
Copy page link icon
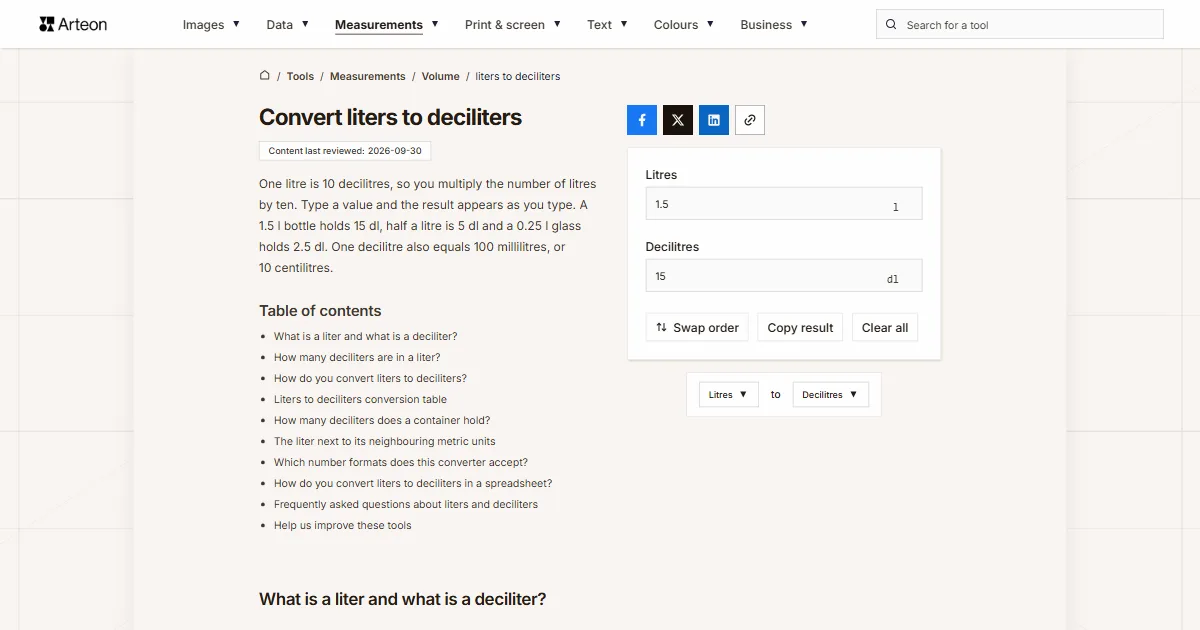pyautogui.click(x=750, y=120)
